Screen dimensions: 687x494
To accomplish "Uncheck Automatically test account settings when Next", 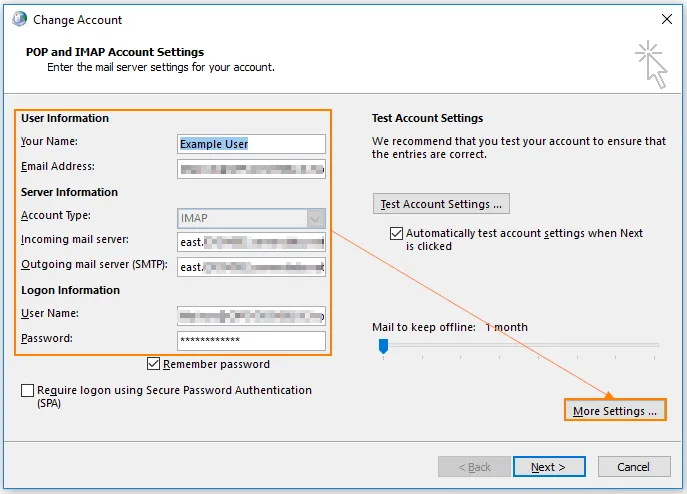I will [x=397, y=233].
